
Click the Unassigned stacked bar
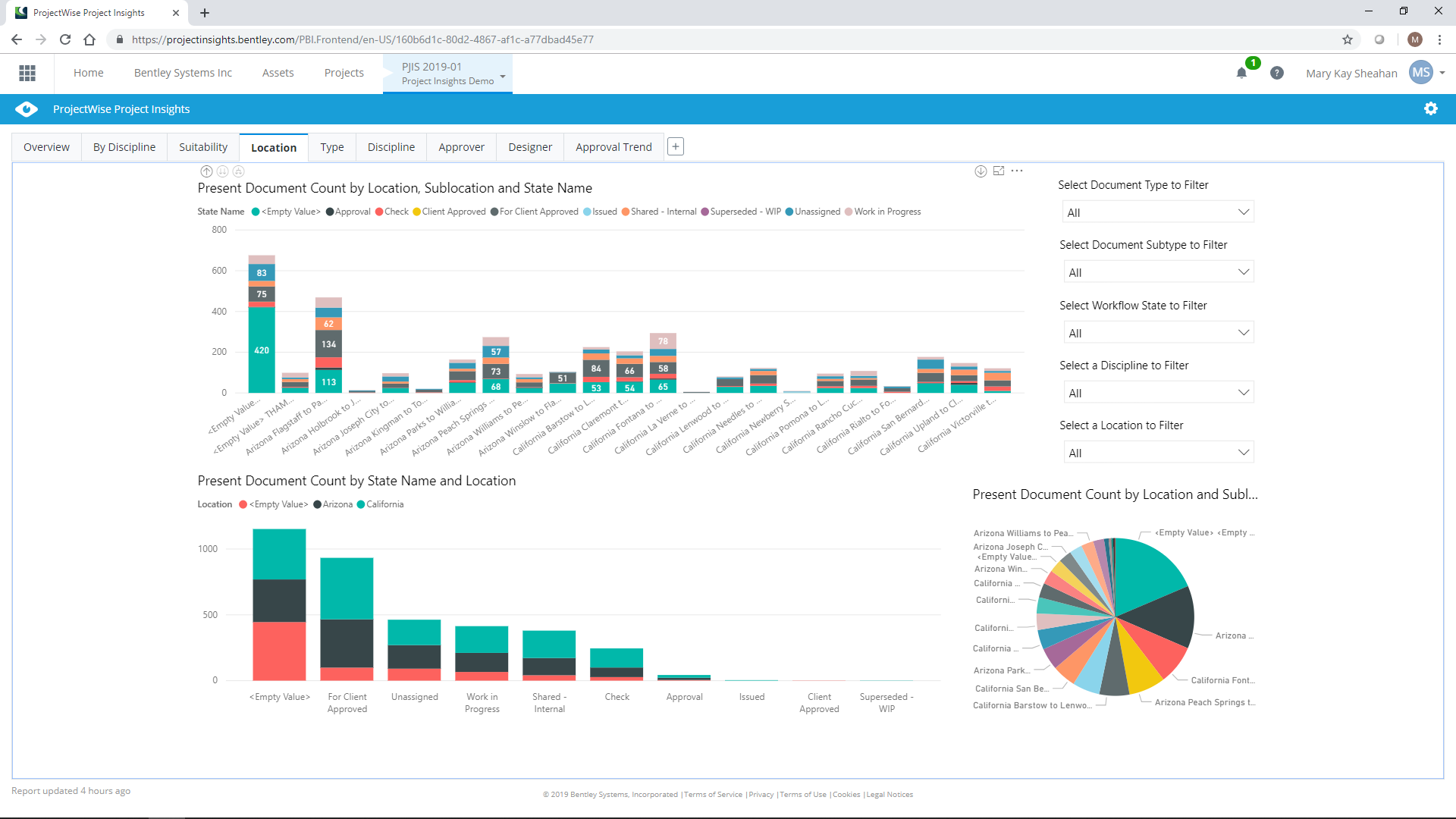click(414, 650)
